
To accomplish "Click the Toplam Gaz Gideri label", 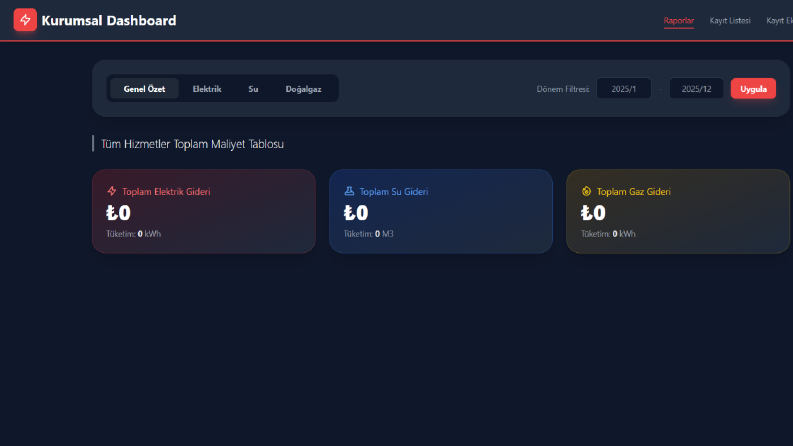I will coord(634,192).
